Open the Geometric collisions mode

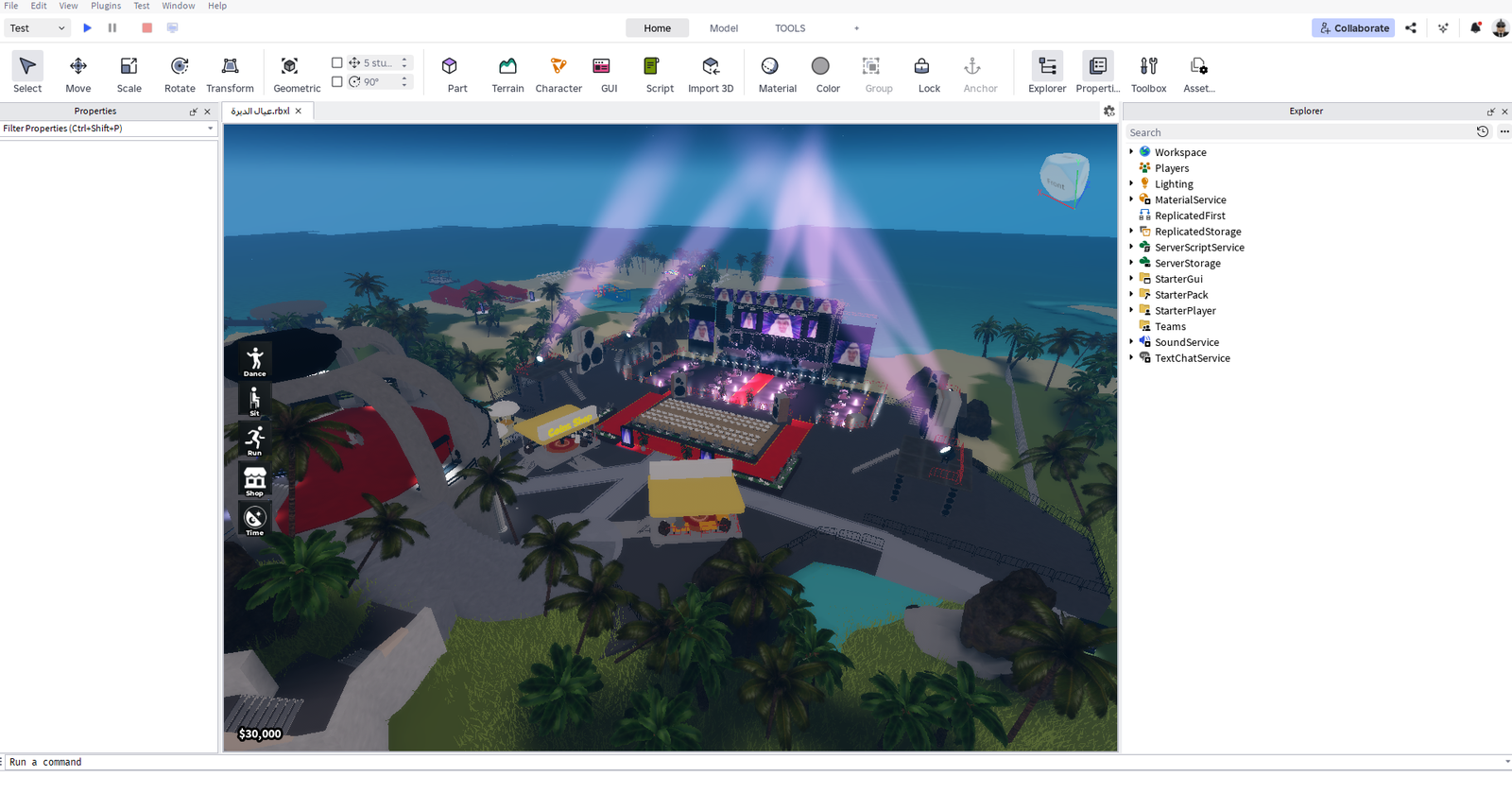click(297, 73)
